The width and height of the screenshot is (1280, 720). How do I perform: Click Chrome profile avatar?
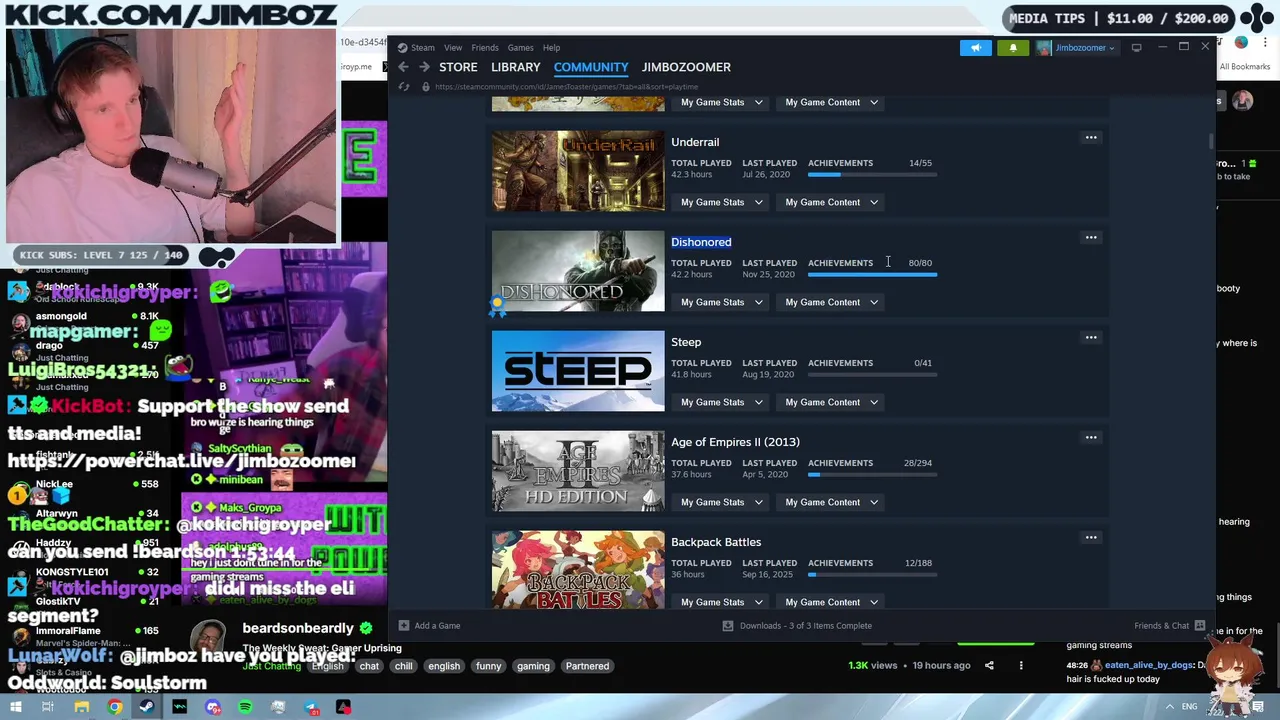1241,43
